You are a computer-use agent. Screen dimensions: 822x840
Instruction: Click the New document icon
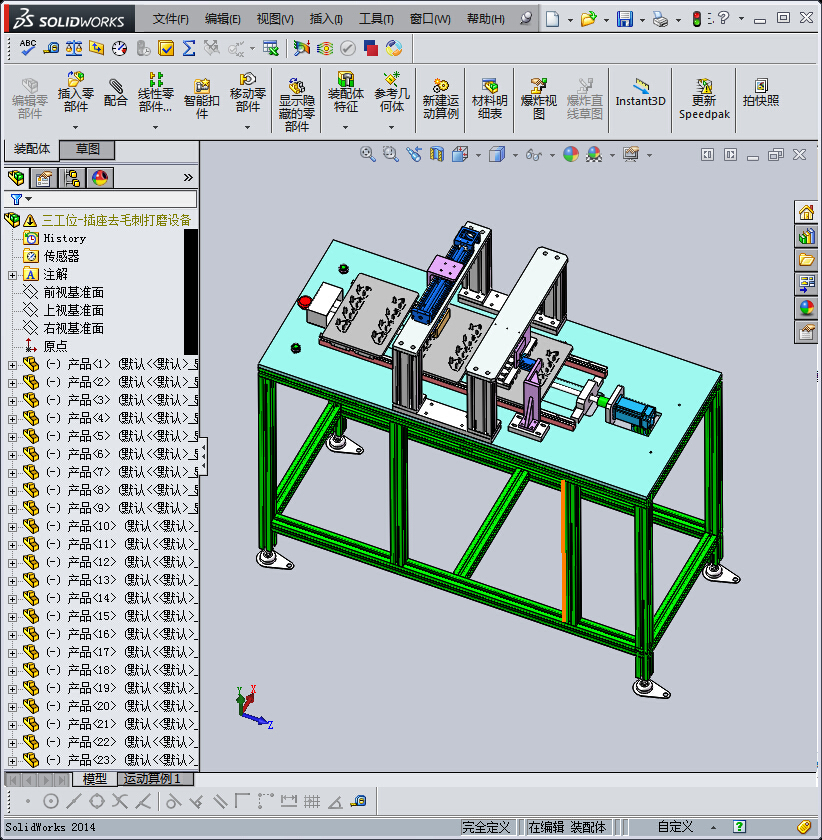pos(552,19)
